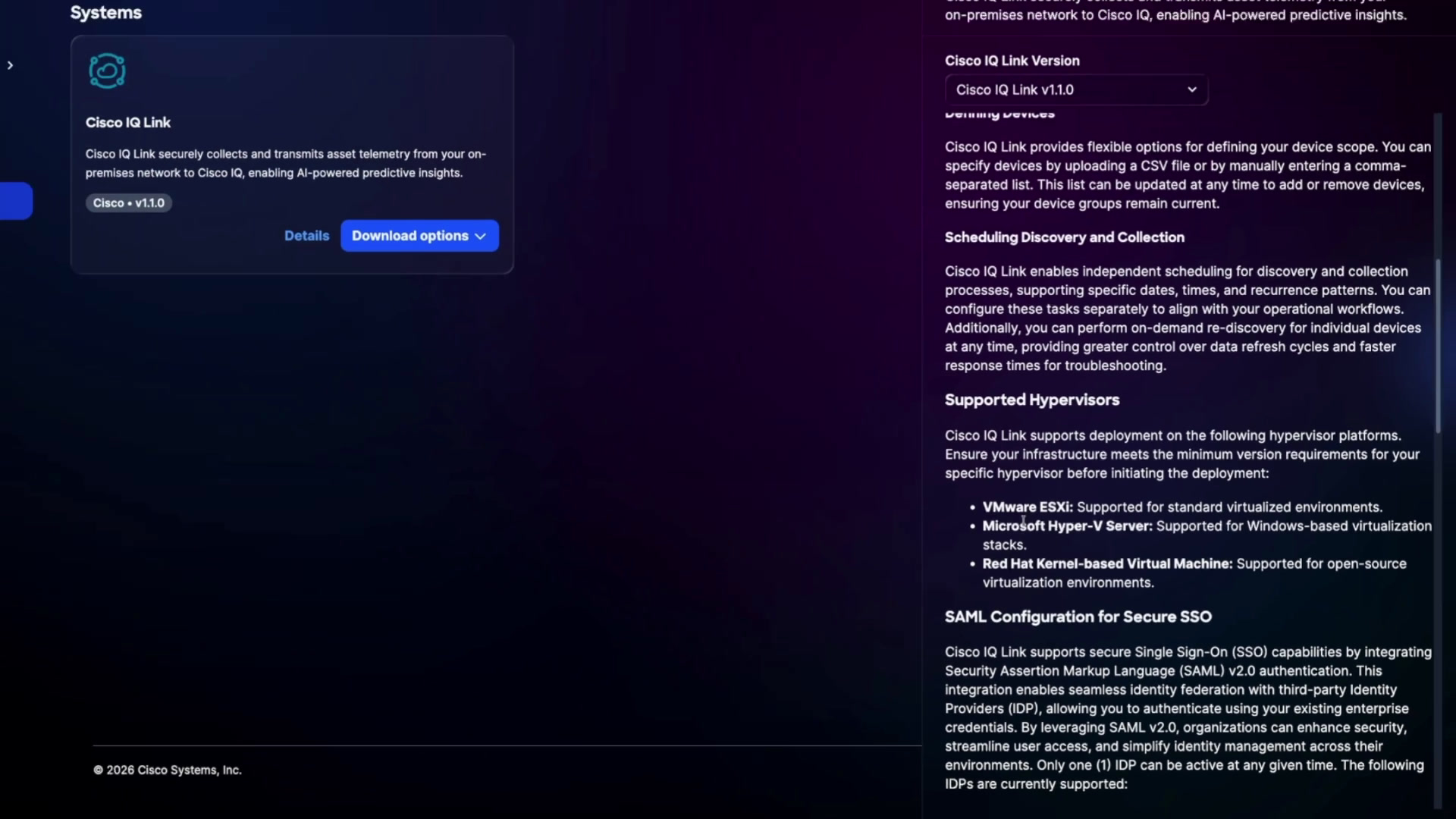Screen dimensions: 1456x819
Task: Click the details panel vertical scrollbar
Action: [1438, 347]
